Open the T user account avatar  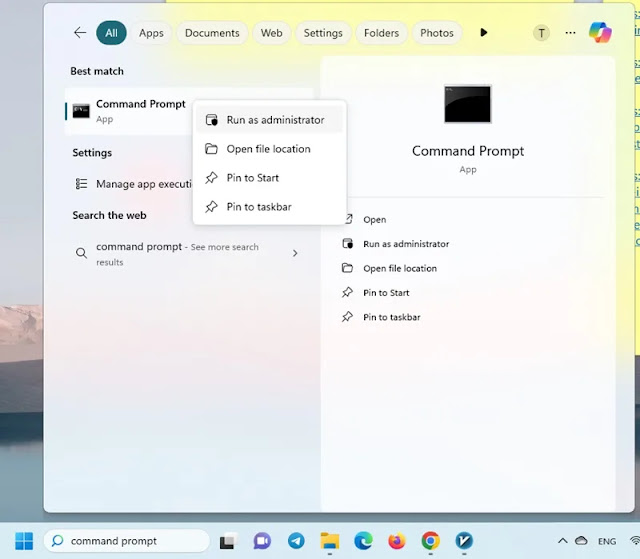pyautogui.click(x=541, y=33)
